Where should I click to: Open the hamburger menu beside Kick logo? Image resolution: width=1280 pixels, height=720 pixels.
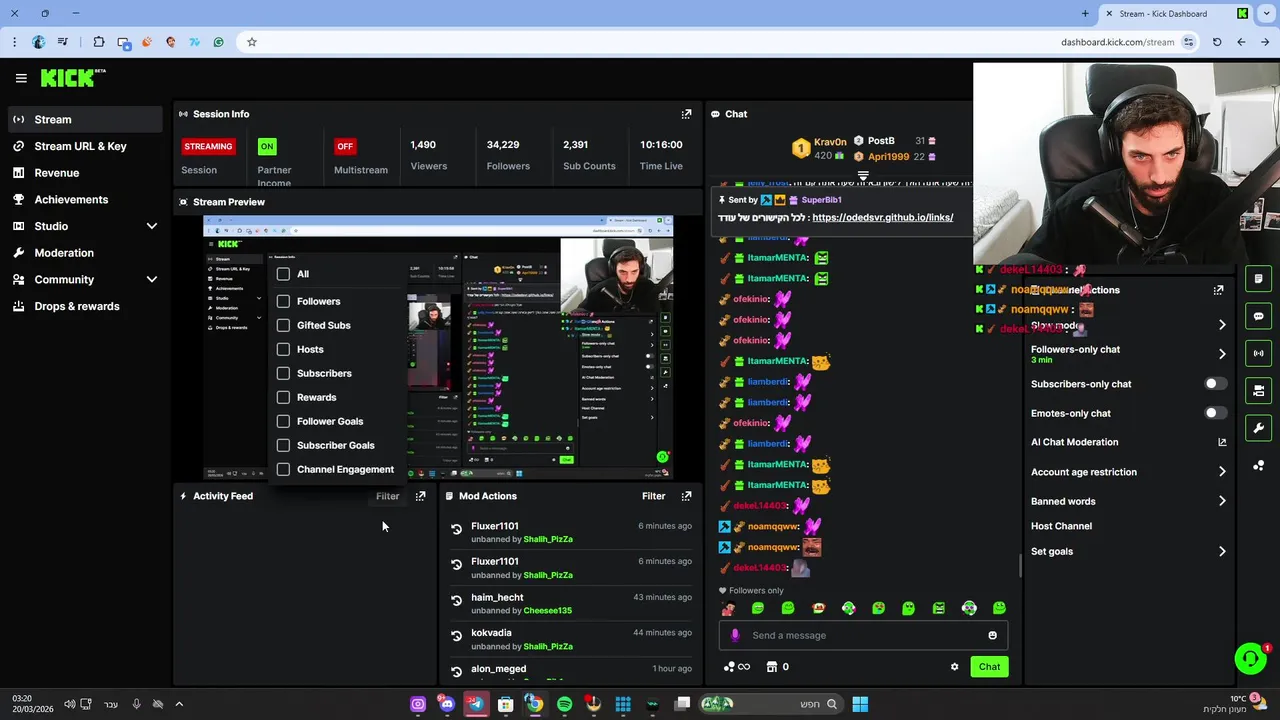coord(21,78)
